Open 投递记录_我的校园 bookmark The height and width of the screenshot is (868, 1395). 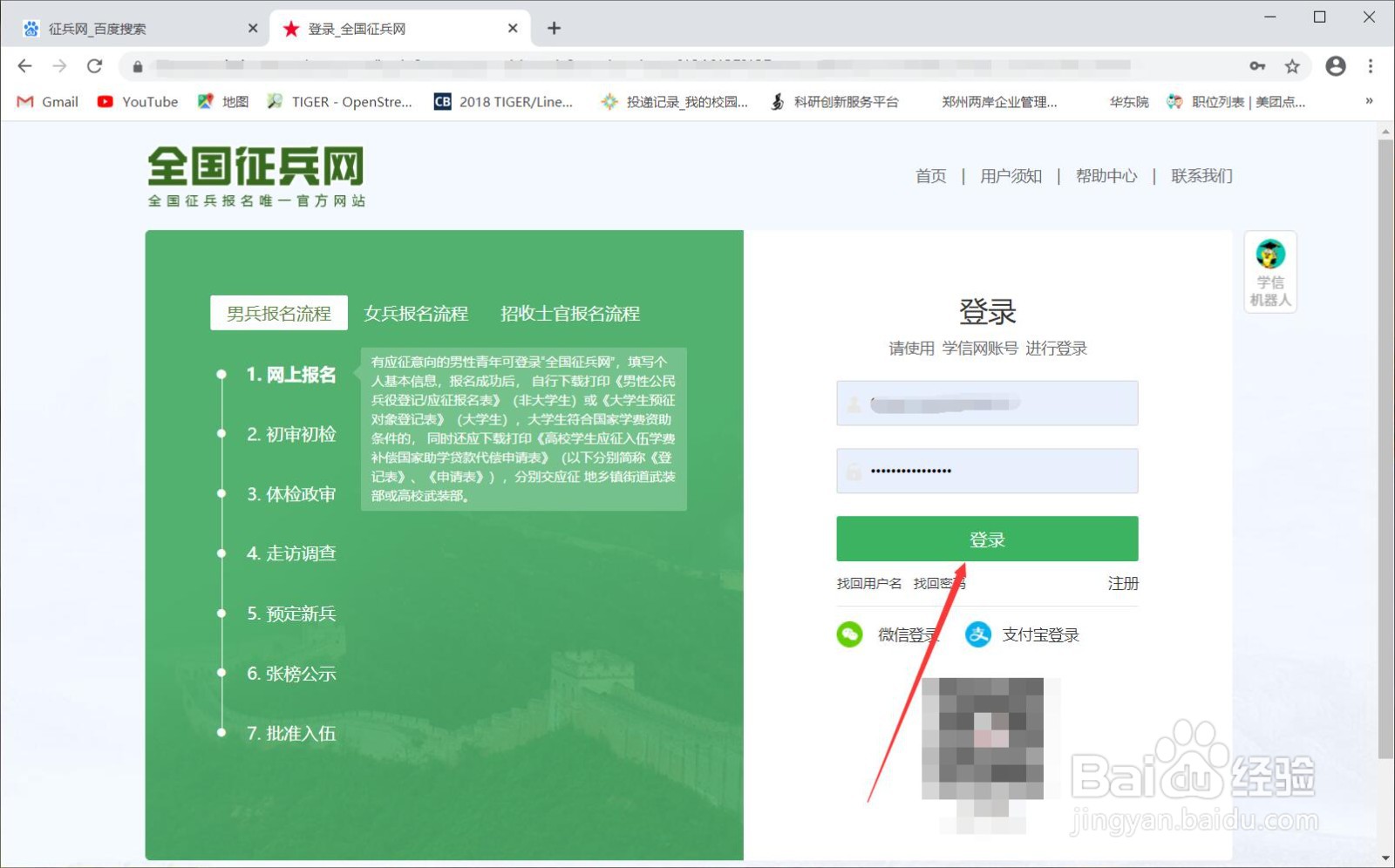(675, 102)
